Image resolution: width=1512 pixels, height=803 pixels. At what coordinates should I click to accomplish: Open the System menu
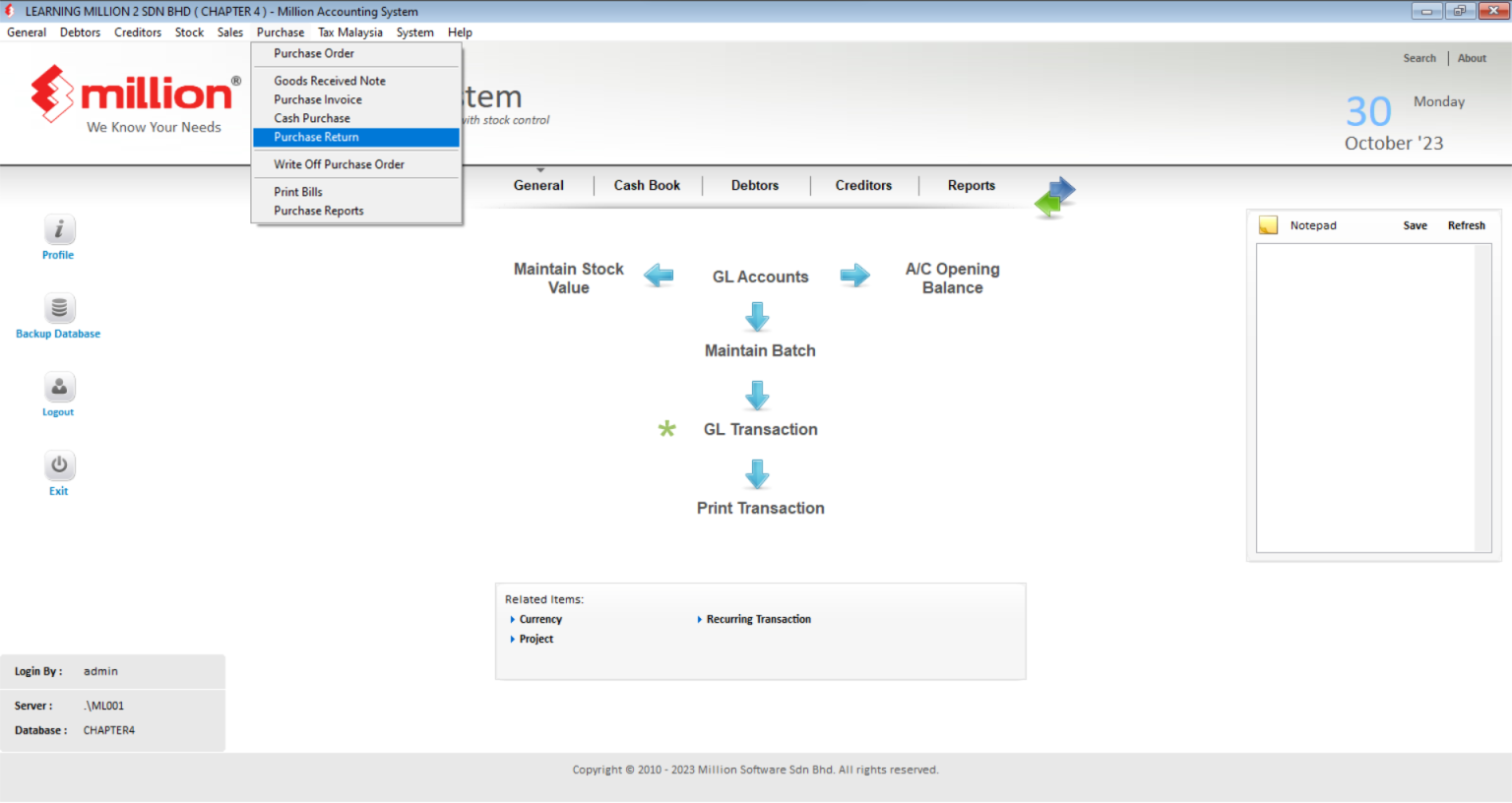[x=415, y=32]
